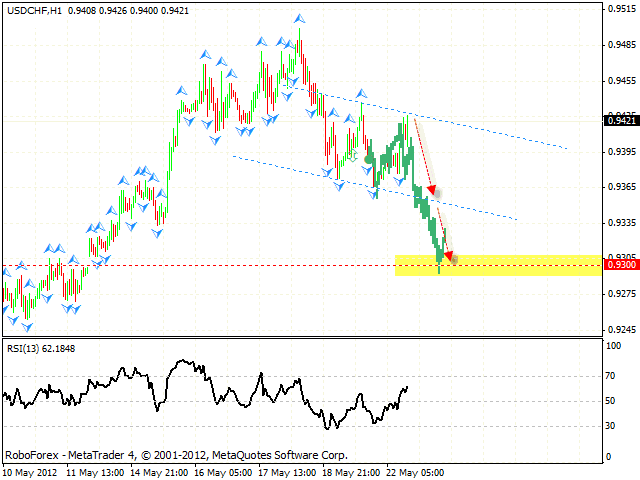Click the upper red forecast arrowhead
640x480 pixels.
point(431,188)
